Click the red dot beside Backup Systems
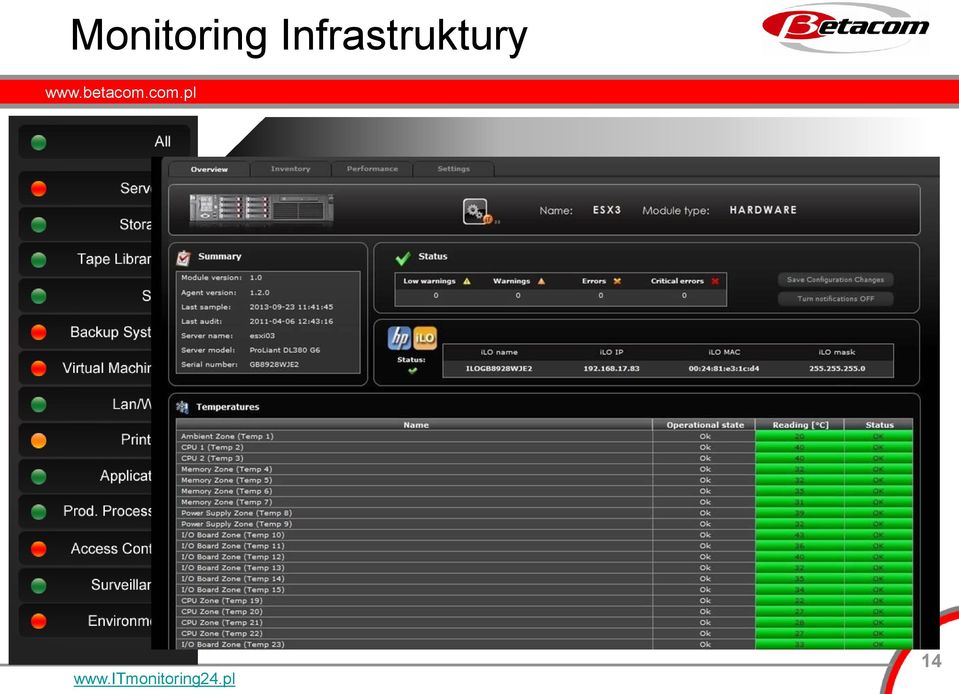 [x=39, y=332]
